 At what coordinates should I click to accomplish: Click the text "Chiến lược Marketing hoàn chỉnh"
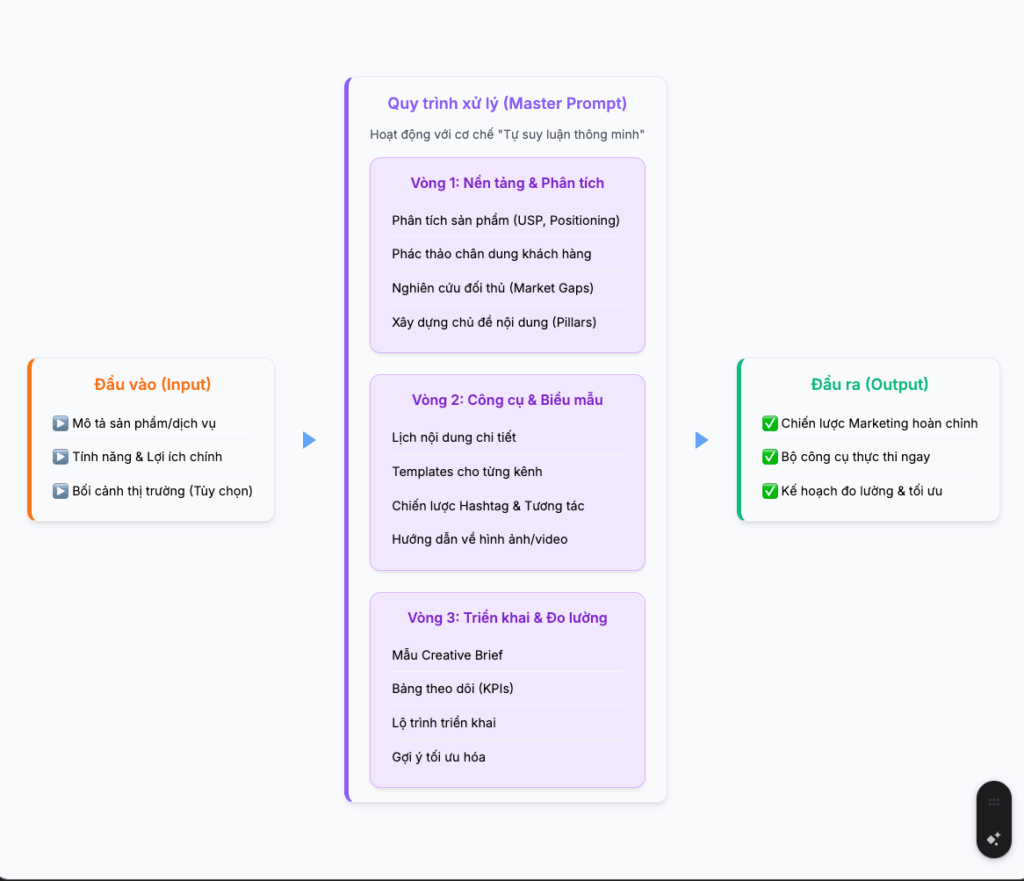[880, 423]
